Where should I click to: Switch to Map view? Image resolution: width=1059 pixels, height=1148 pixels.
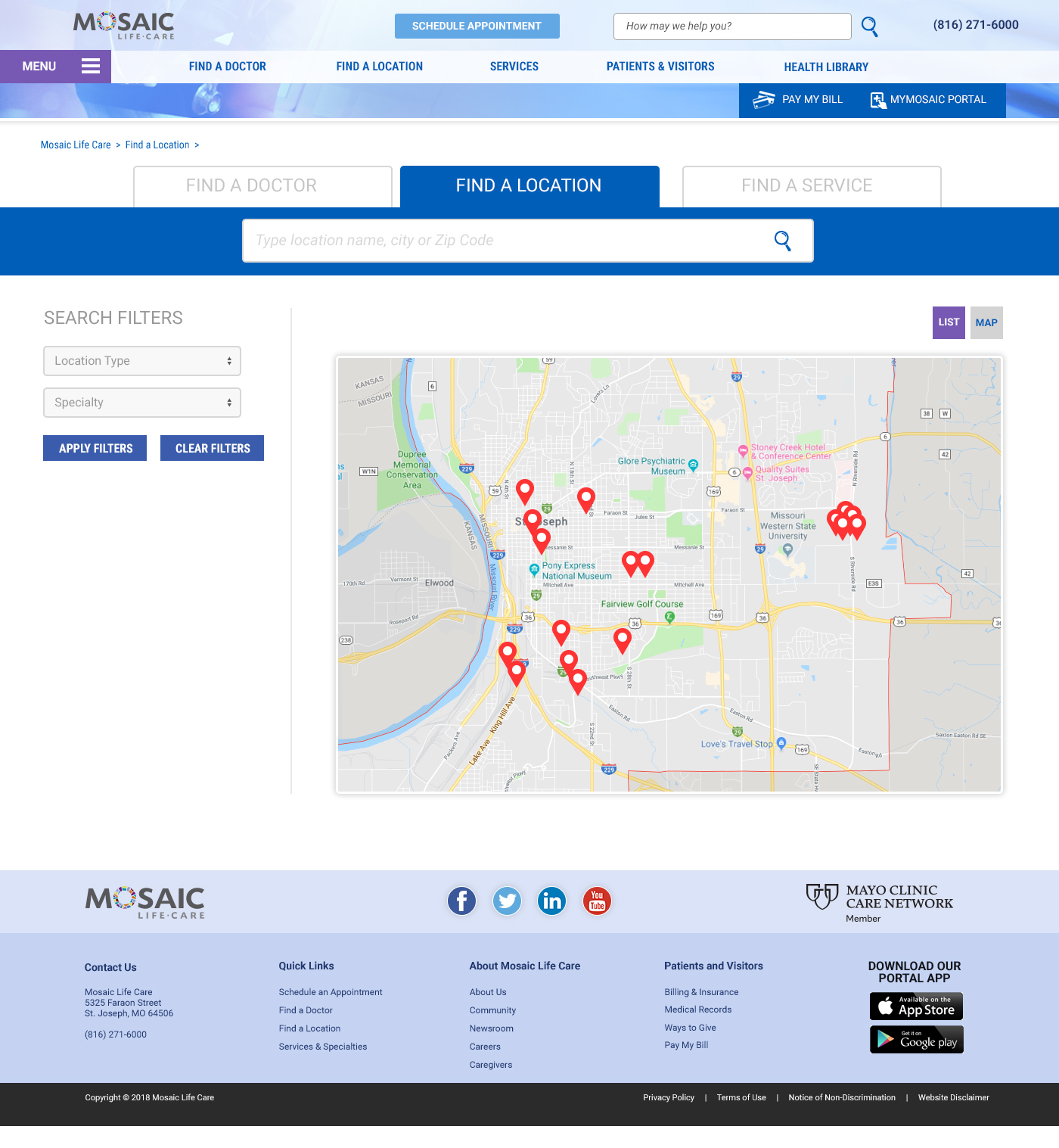pyautogui.click(x=986, y=322)
